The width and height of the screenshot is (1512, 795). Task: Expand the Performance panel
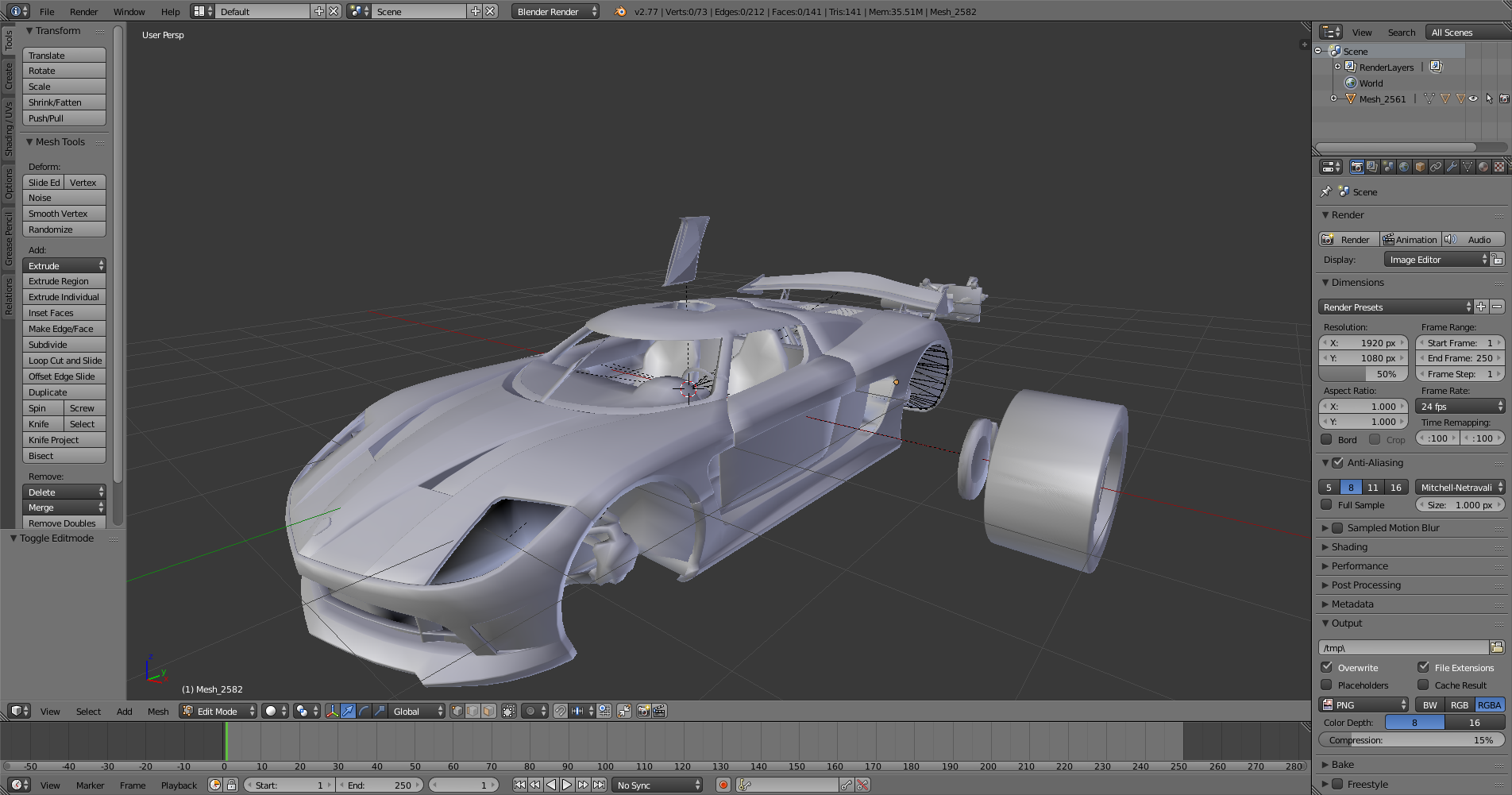[x=1360, y=565]
